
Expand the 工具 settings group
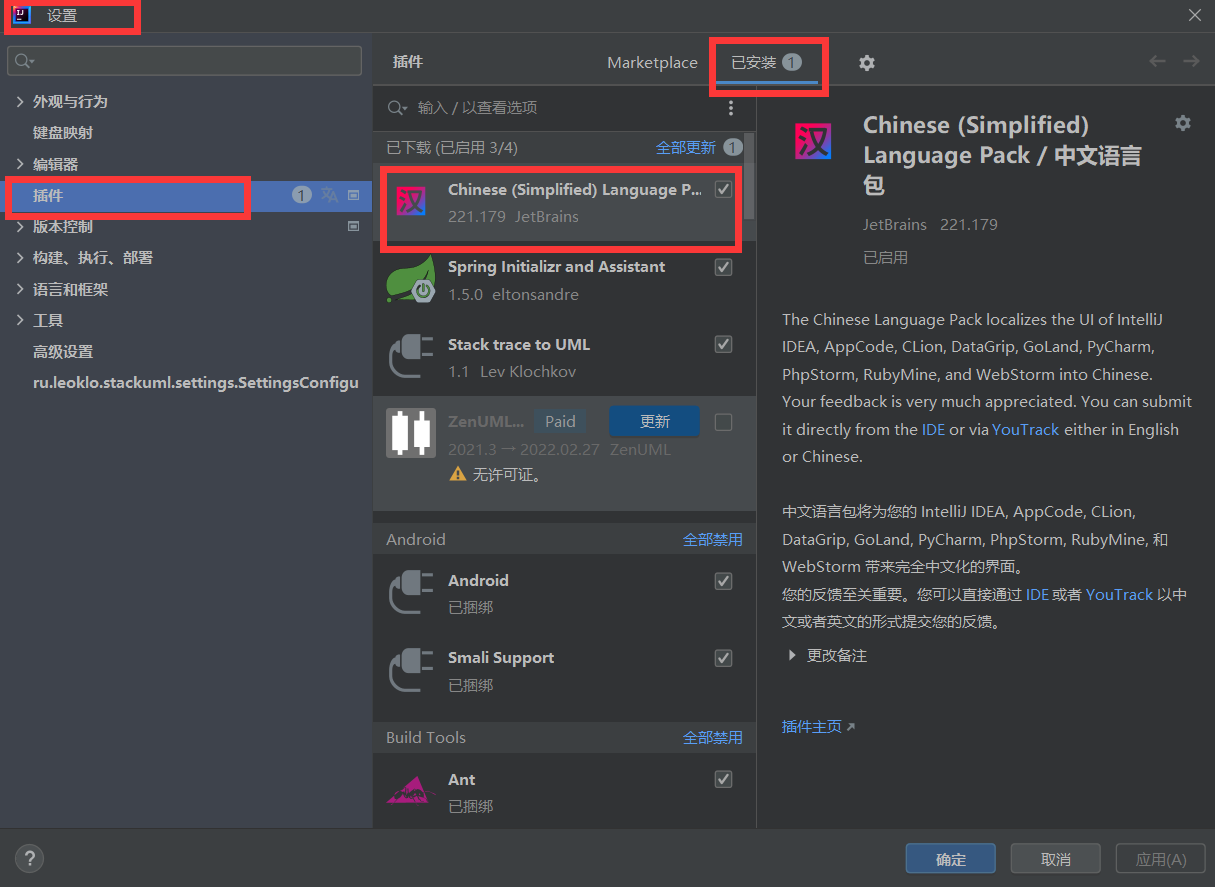pyautogui.click(x=20, y=321)
